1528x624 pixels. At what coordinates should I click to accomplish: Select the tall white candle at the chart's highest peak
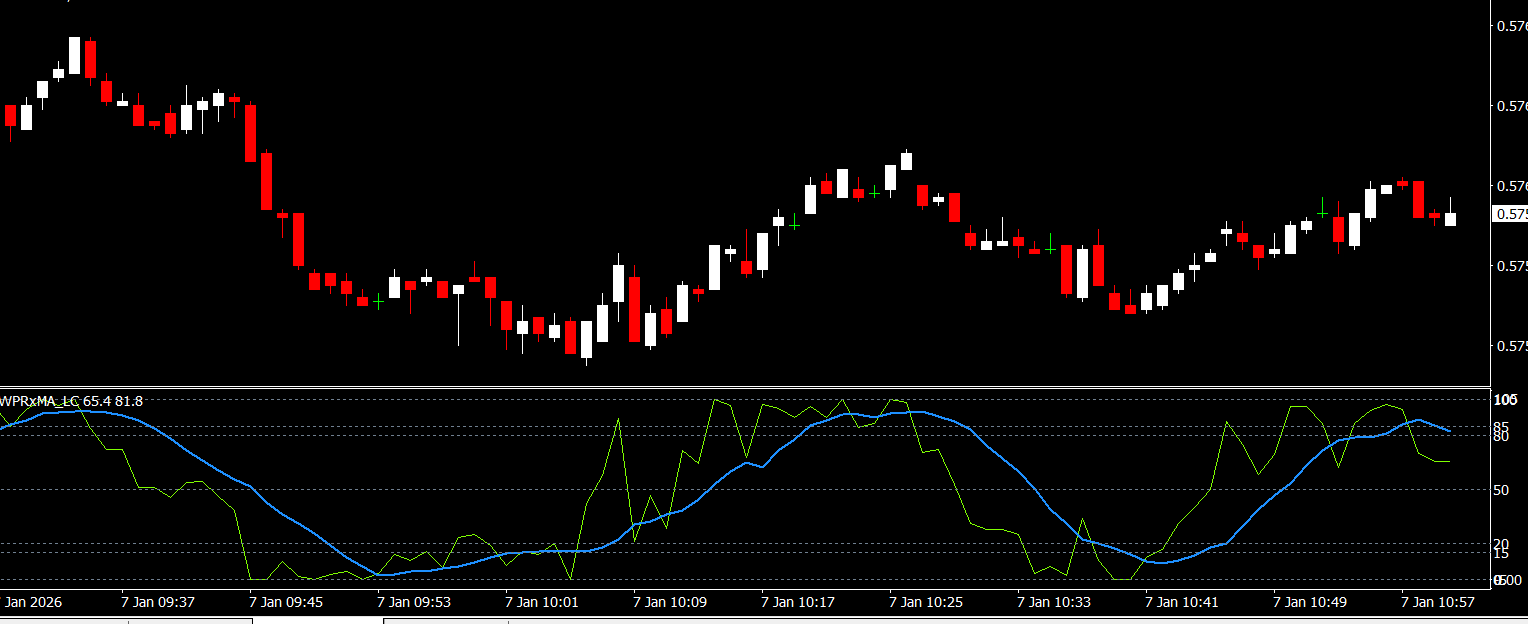[x=74, y=55]
